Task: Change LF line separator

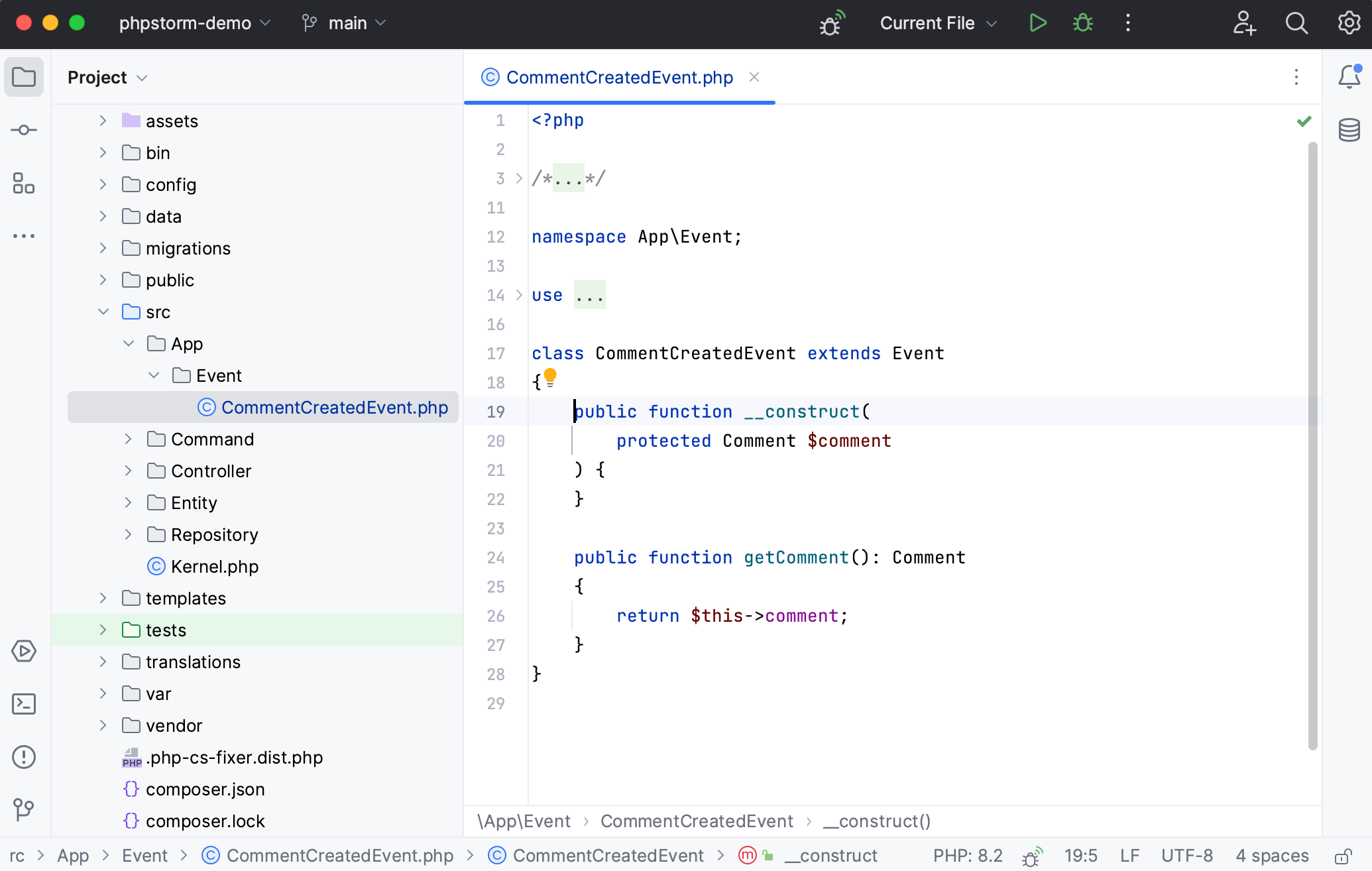Action: pyautogui.click(x=1130, y=856)
